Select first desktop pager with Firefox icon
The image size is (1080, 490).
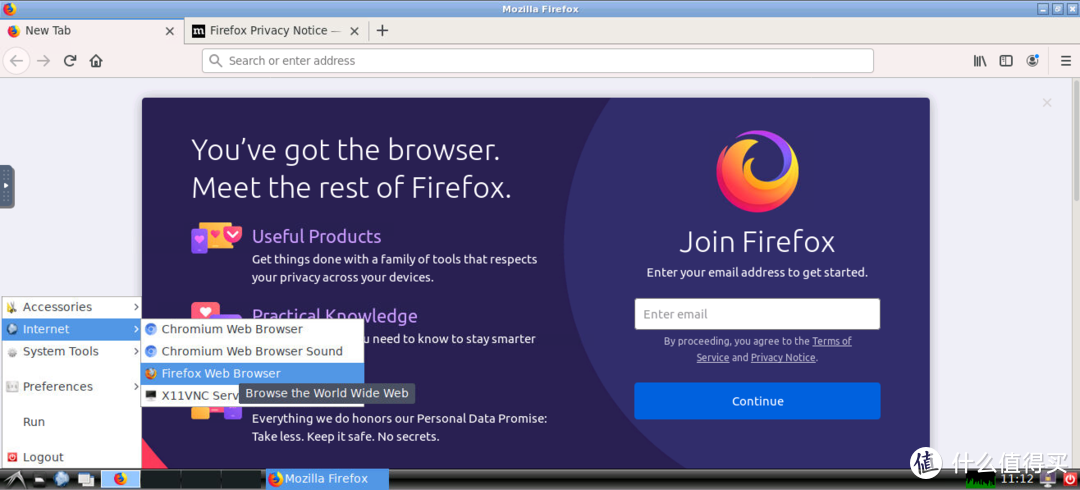coord(121,479)
